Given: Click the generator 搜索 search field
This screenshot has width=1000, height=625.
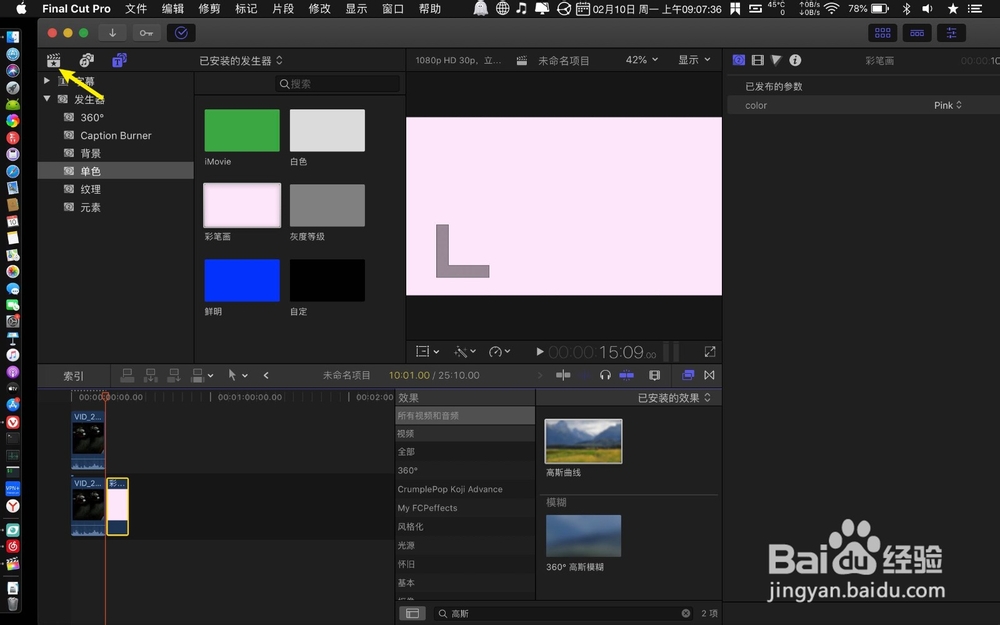Looking at the screenshot, I should tap(338, 84).
